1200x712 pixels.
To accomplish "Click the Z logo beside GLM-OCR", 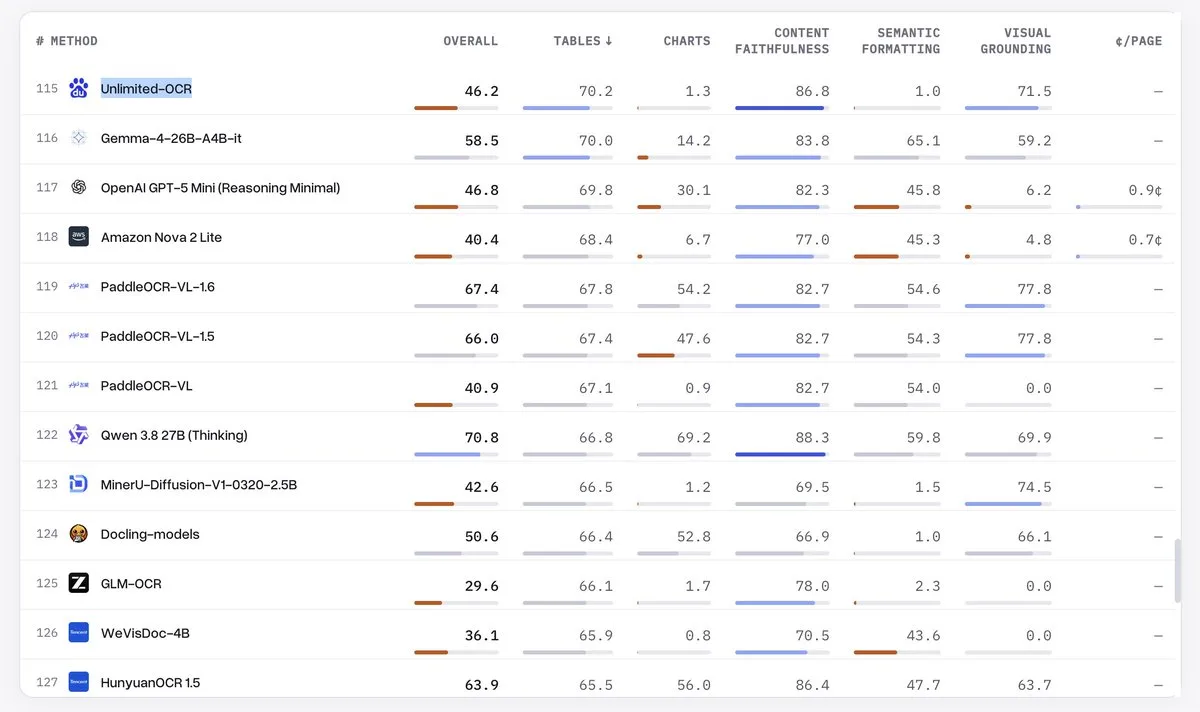I will (x=79, y=583).
